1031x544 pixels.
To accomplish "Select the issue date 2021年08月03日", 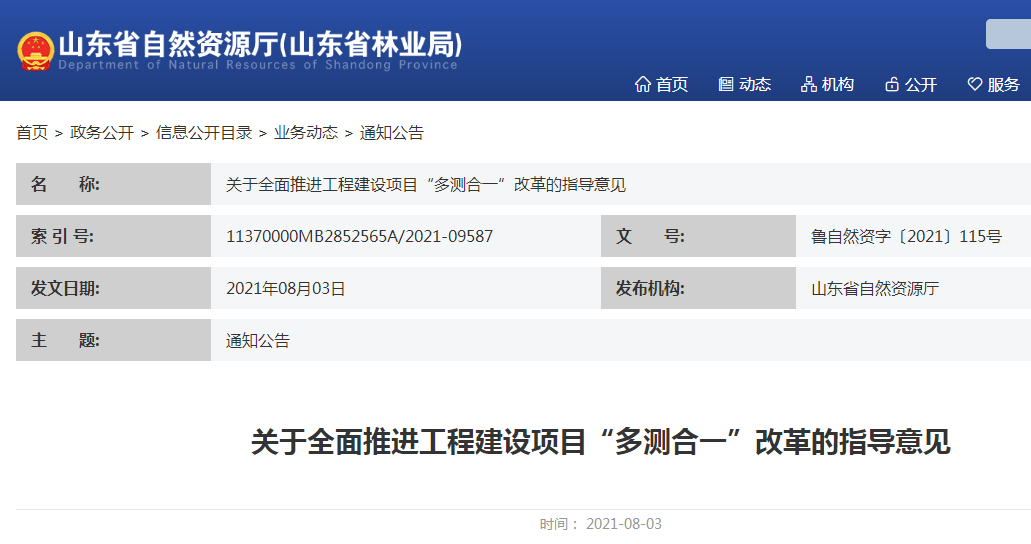I will point(285,288).
